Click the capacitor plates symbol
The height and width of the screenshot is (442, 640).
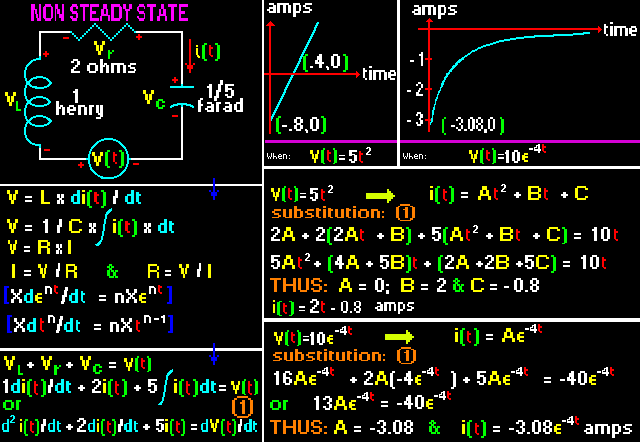(x=182, y=96)
